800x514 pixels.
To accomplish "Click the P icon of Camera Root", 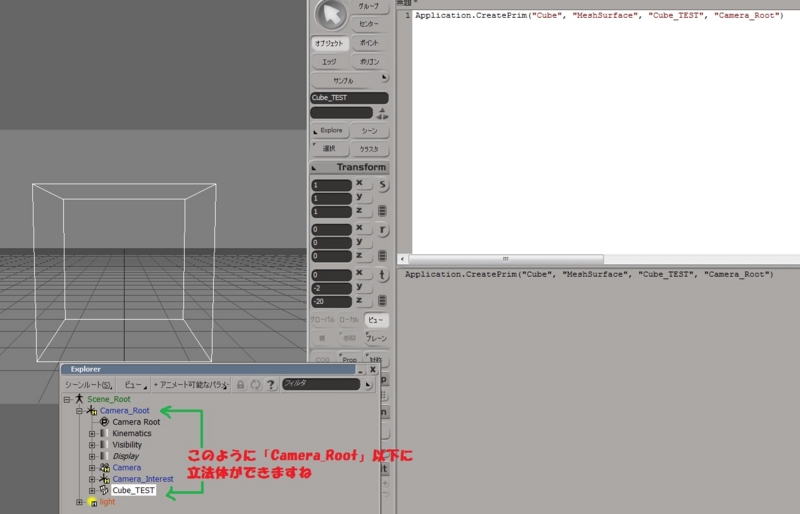I will point(104,422).
